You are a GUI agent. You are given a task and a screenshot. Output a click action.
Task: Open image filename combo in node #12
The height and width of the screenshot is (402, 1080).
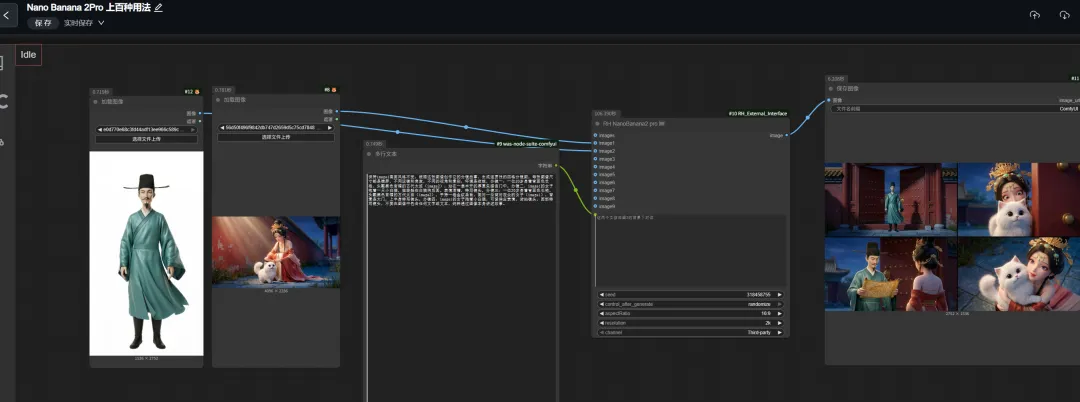coord(146,129)
